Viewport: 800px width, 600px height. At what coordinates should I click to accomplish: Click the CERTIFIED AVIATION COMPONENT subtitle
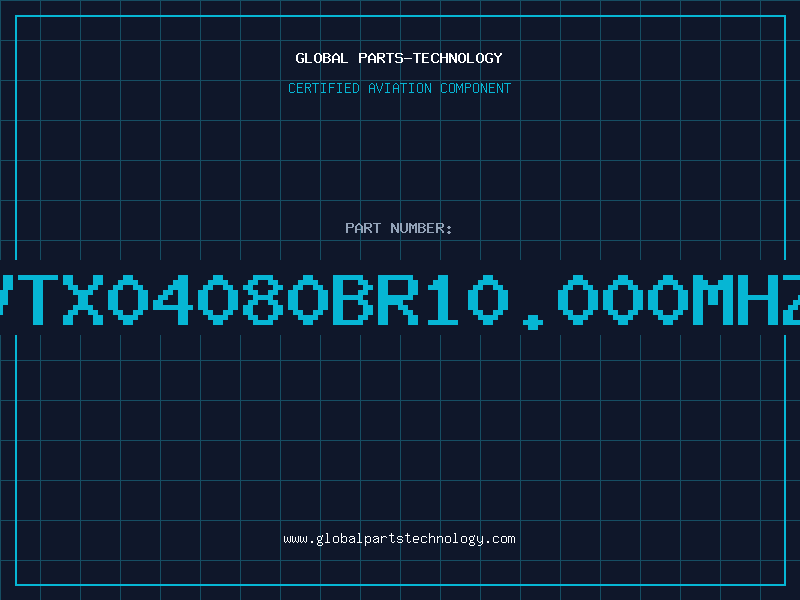click(x=399, y=88)
